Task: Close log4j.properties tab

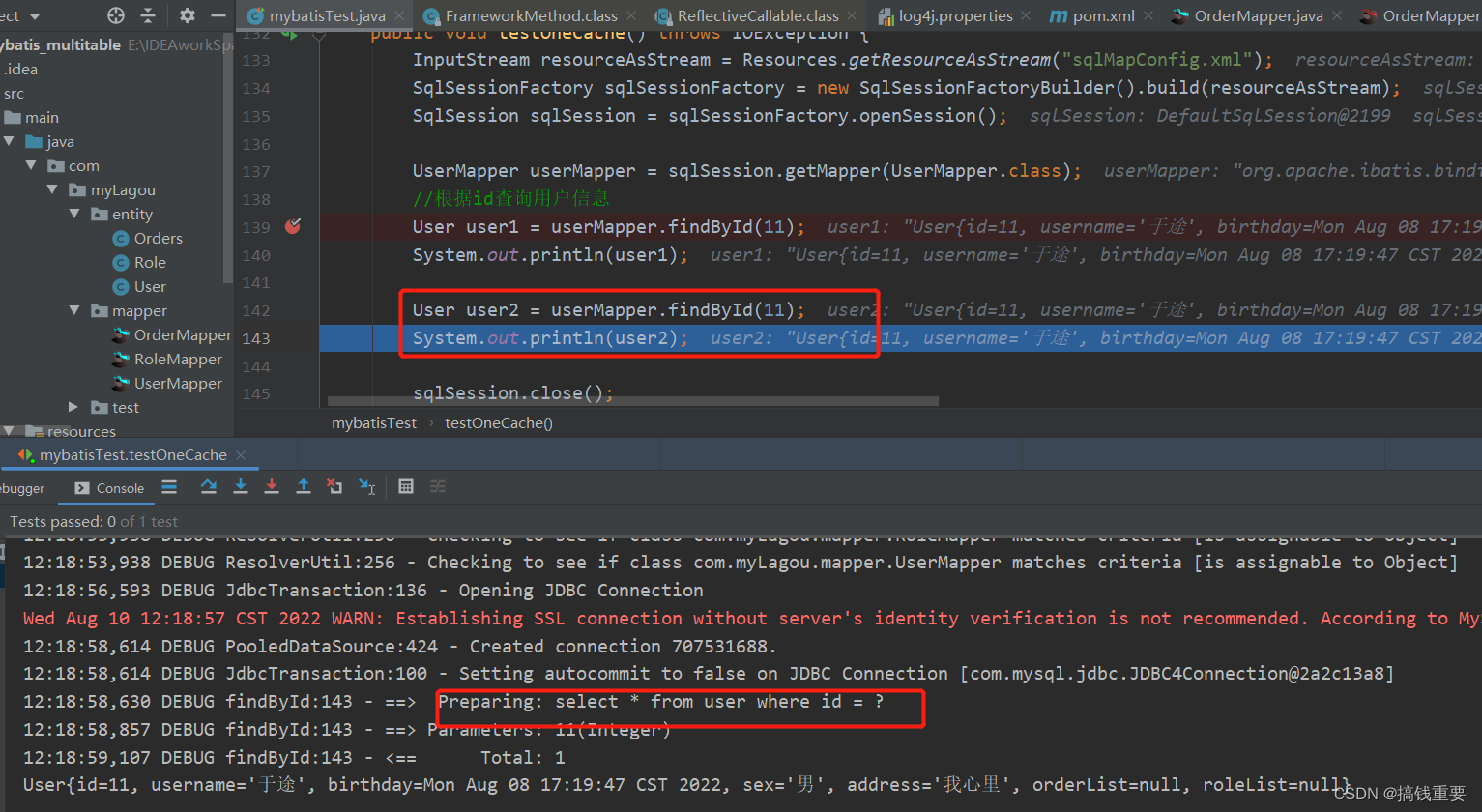Action: (1026, 16)
